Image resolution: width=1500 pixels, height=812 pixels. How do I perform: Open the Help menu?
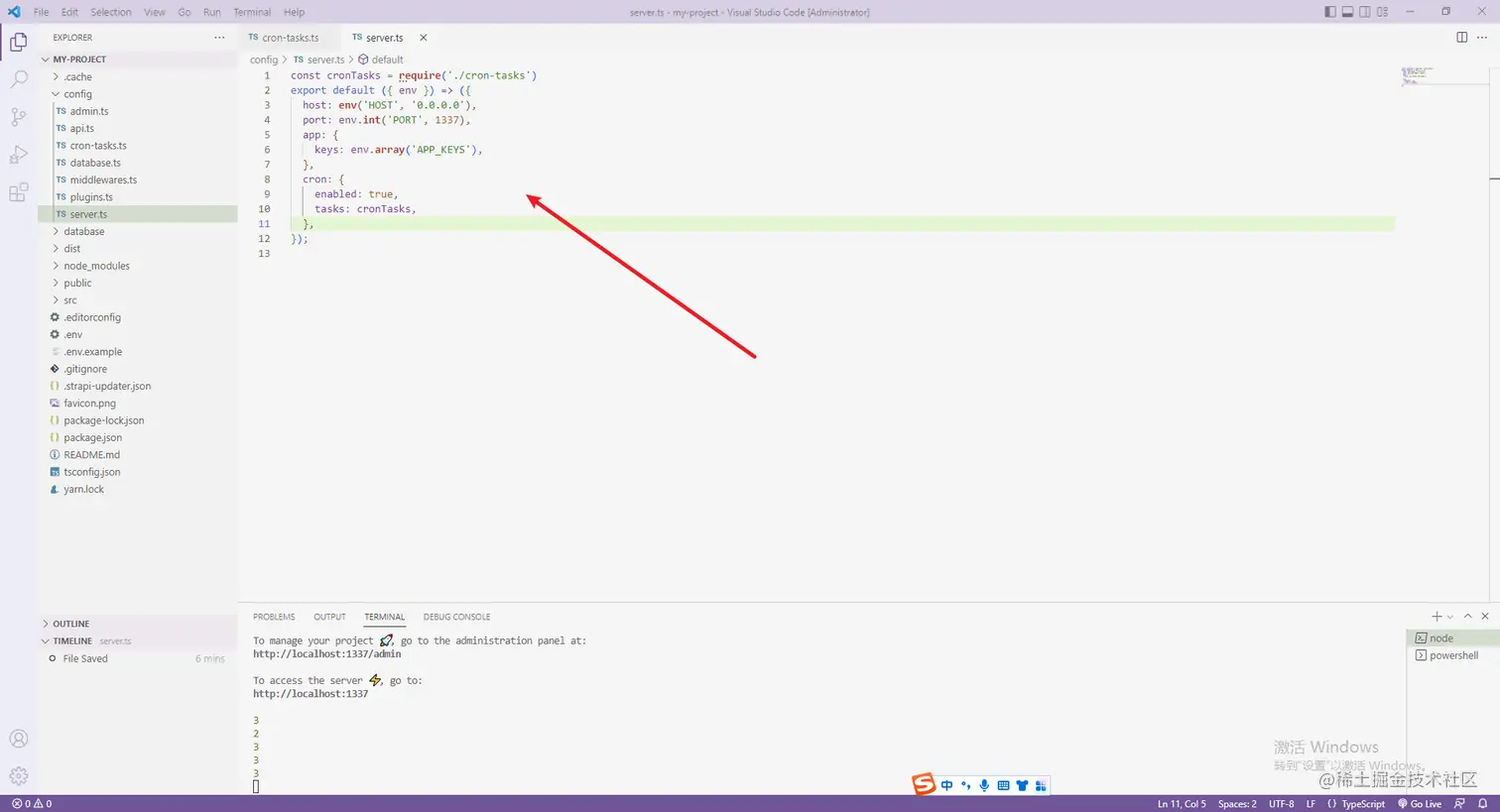(294, 12)
